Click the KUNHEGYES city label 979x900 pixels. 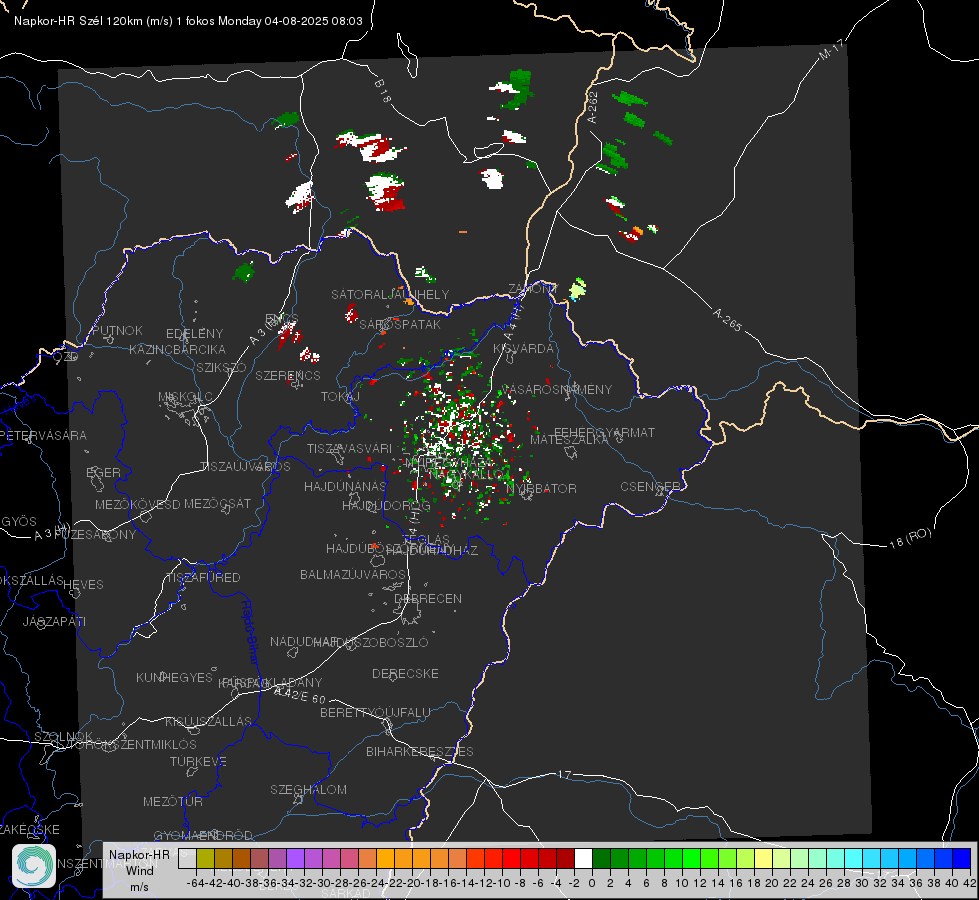coord(174,678)
